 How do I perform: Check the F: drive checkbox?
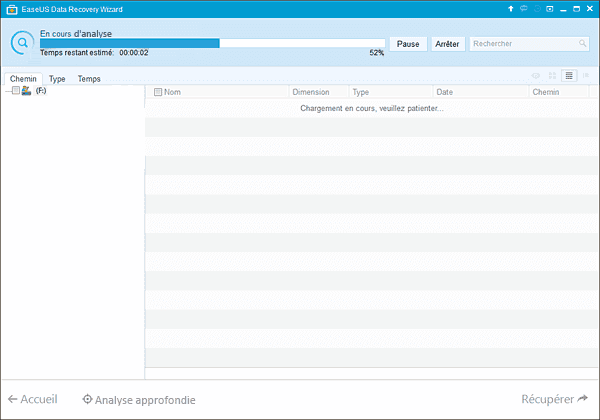point(16,90)
